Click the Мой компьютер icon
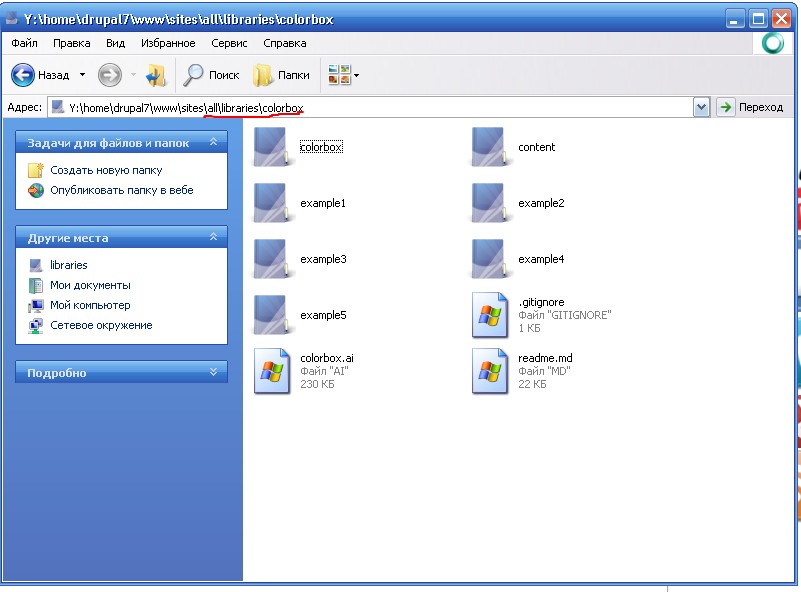The image size is (801, 592). point(36,305)
